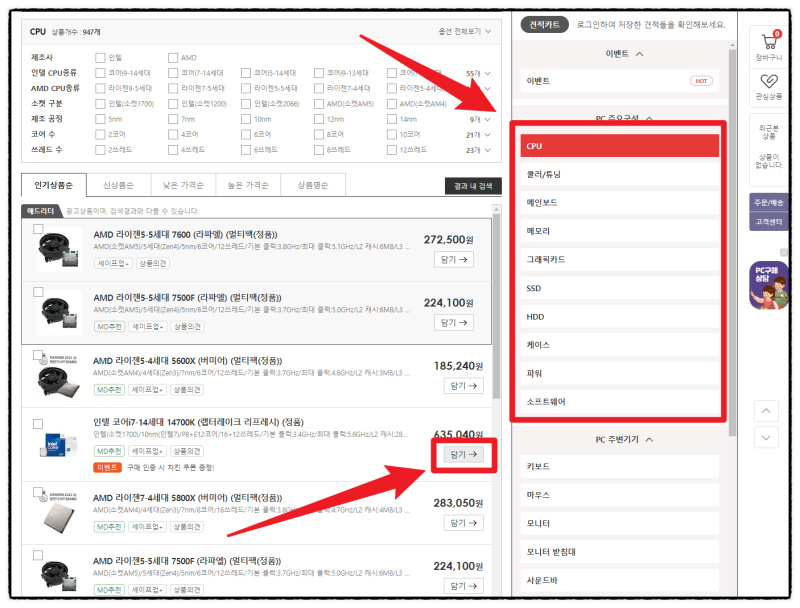Open the 파워 category
Screen dimensions: 800x608
click(619, 373)
